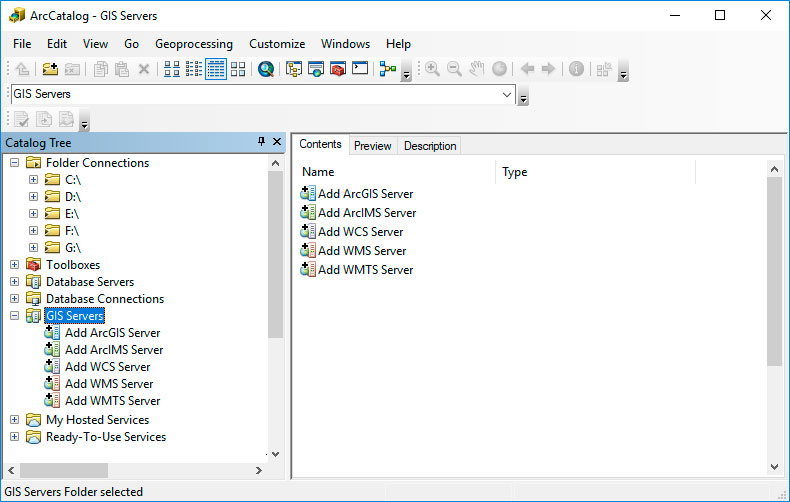Image resolution: width=790 pixels, height=502 pixels.
Task: Click the Paste toolbar icon
Action: click(x=122, y=69)
